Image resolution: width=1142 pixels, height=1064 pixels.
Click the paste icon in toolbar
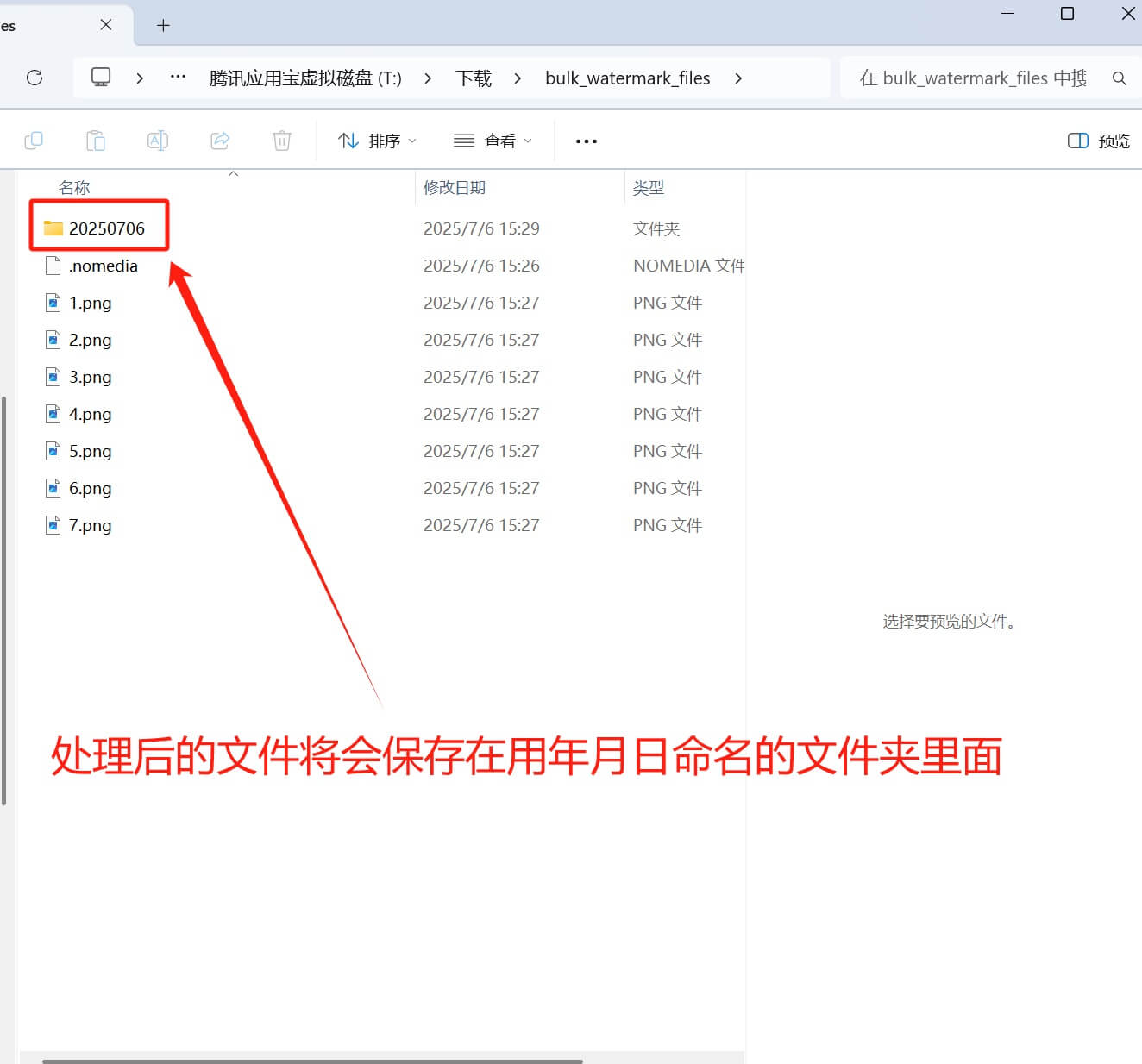(96, 141)
